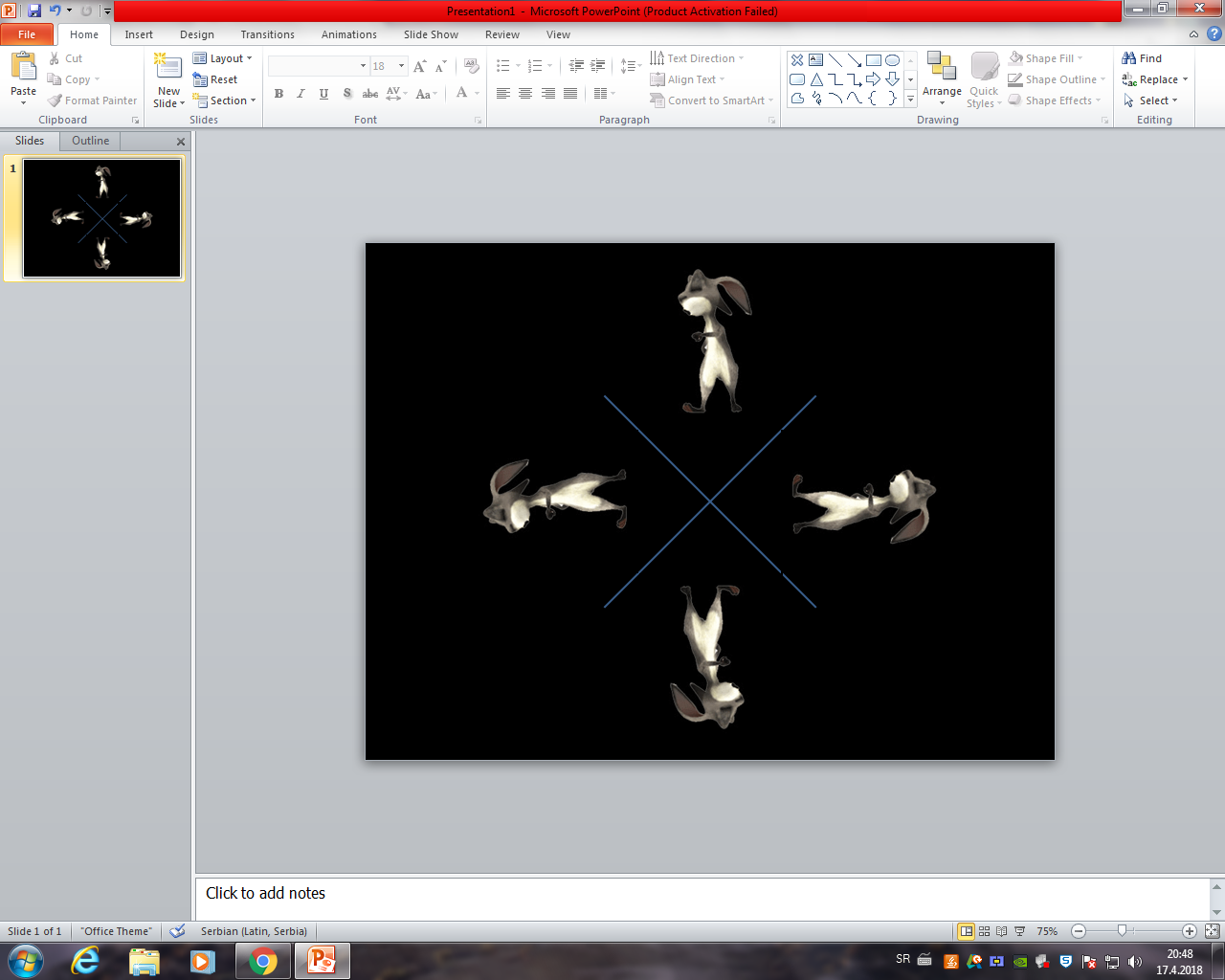
Task: Align text left in Paragraph group
Action: click(x=503, y=93)
